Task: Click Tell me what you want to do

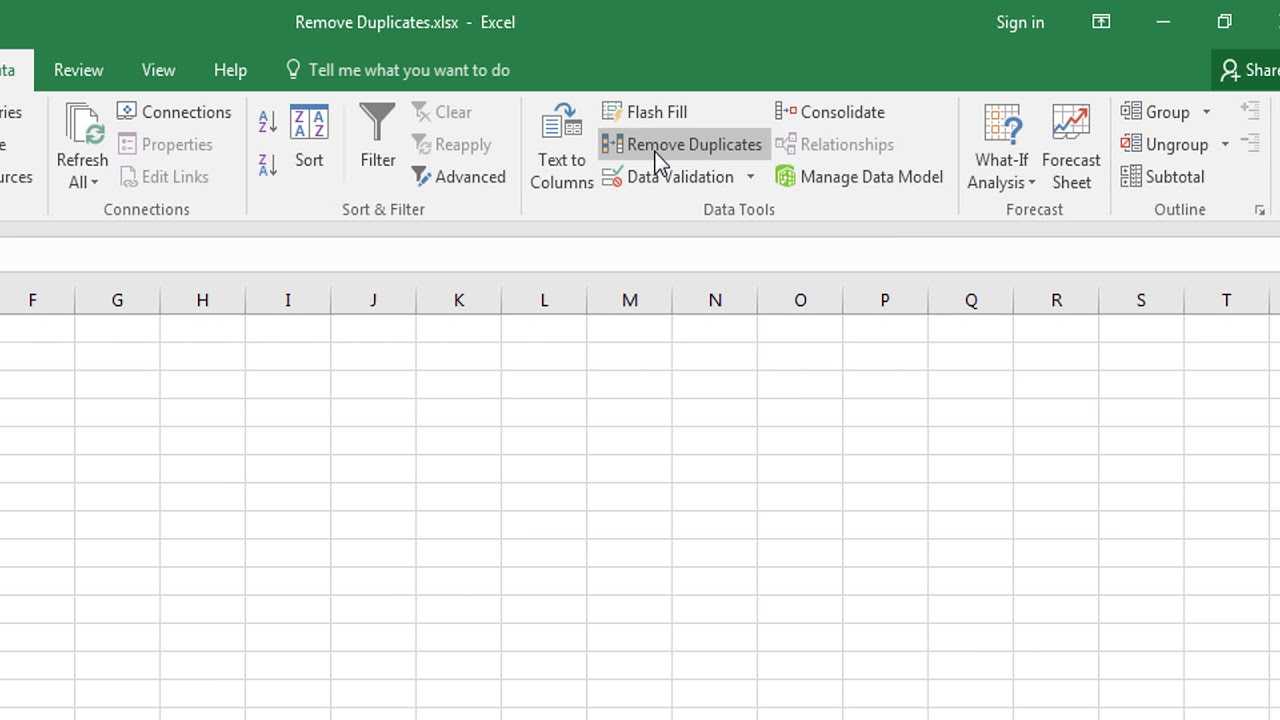Action: (x=398, y=70)
